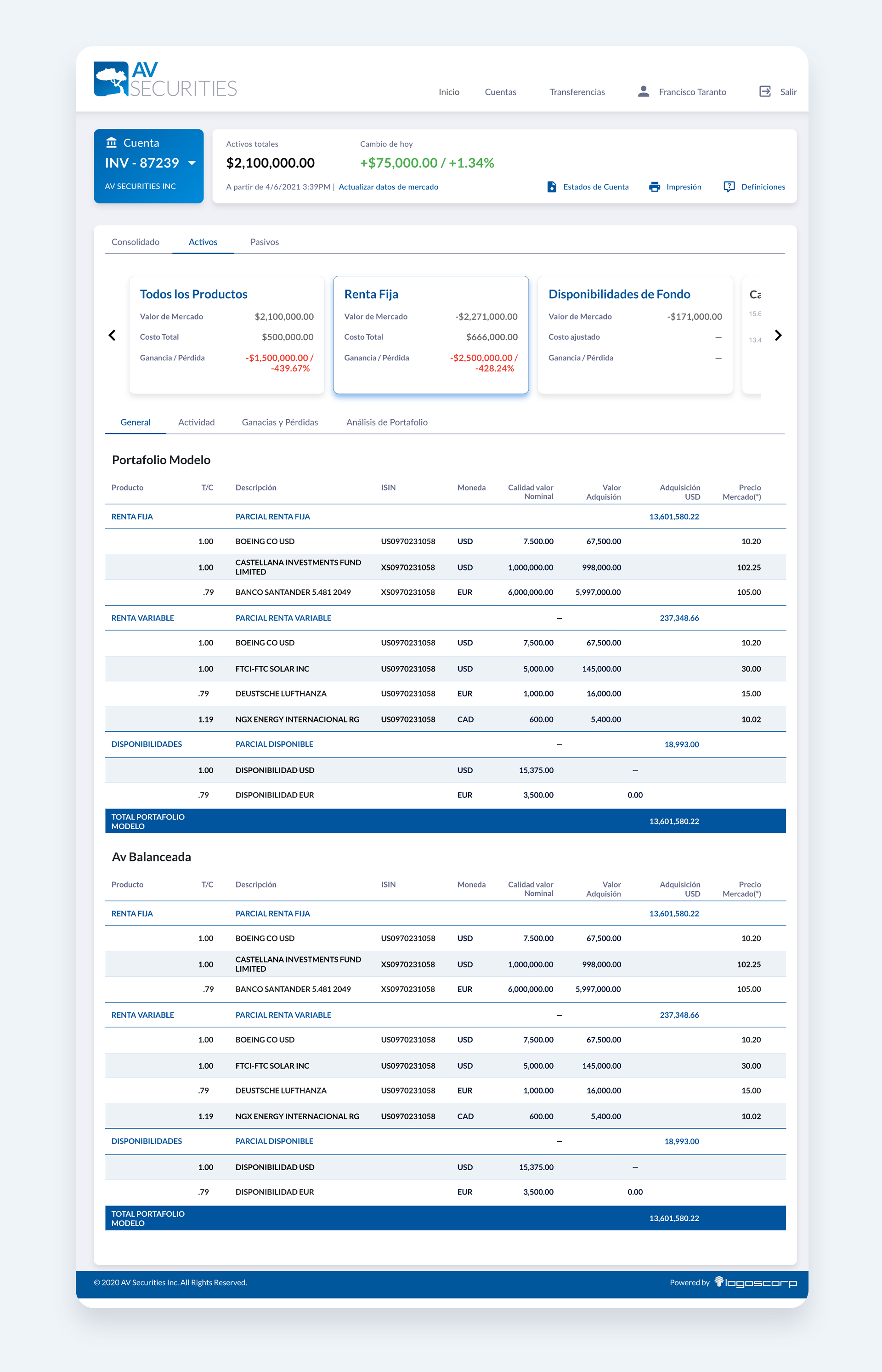Open the Consolidado tab
The width and height of the screenshot is (882, 1372).
[135, 242]
